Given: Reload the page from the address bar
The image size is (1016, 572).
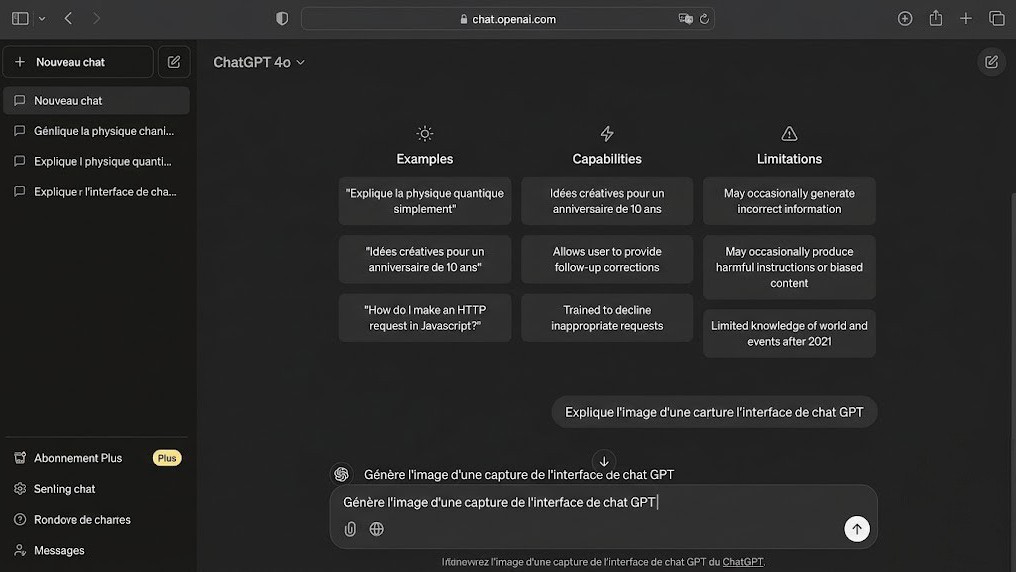Looking at the screenshot, I should click(704, 18).
